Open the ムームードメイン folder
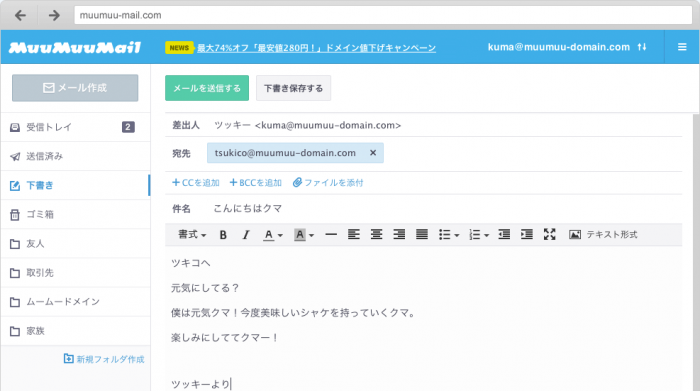 [x=75, y=302]
